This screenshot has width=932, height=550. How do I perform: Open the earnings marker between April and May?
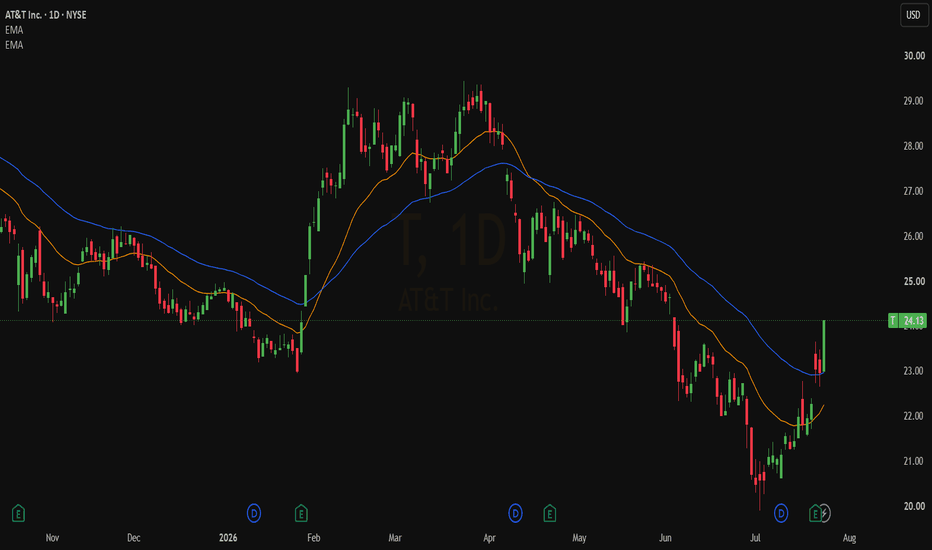tap(550, 513)
